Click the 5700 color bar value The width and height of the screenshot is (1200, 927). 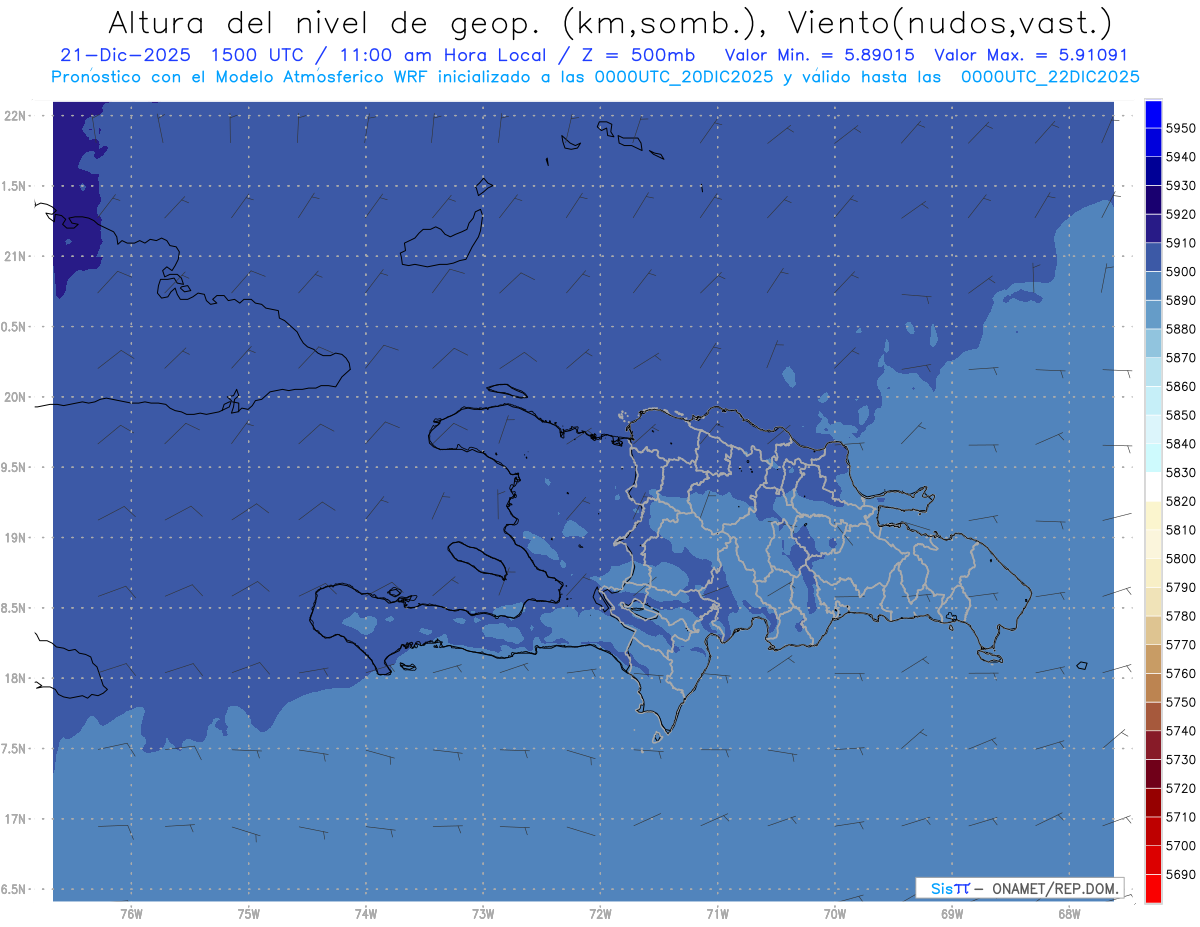point(1180,845)
